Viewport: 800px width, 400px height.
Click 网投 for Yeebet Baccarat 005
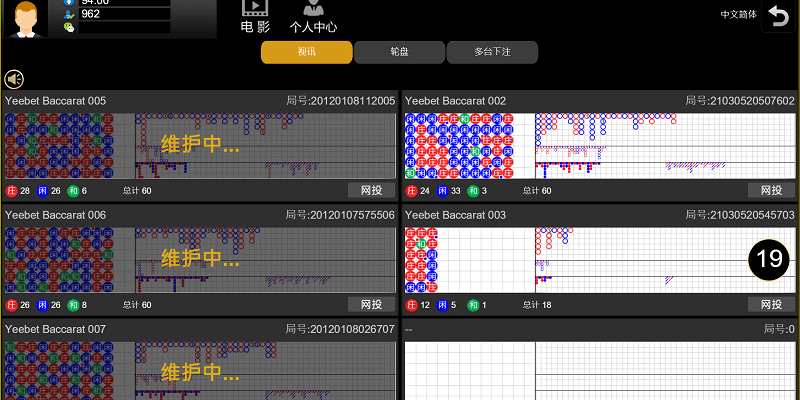click(371, 190)
